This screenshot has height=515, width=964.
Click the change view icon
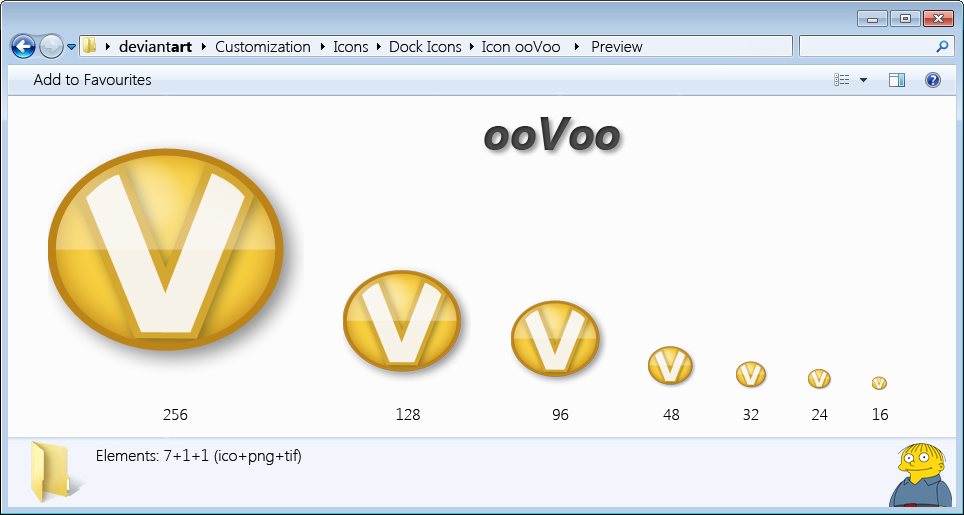pyautogui.click(x=842, y=80)
